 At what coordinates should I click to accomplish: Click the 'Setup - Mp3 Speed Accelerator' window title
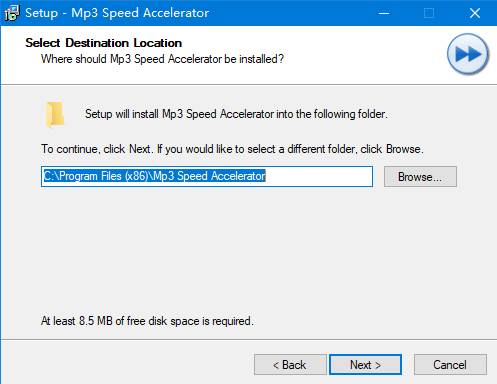[117, 13]
